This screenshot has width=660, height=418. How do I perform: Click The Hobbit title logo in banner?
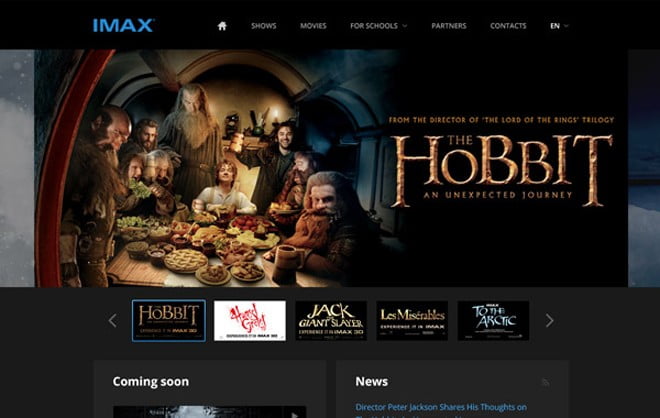(501, 168)
